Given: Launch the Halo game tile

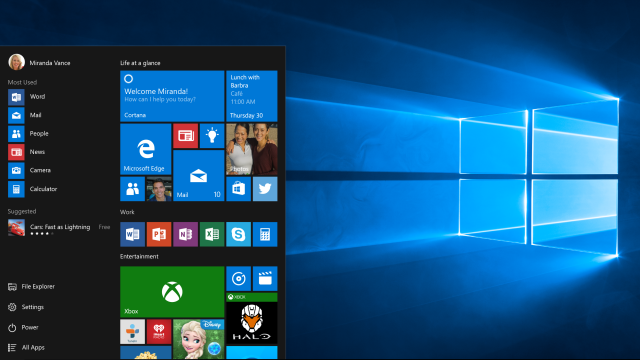Looking at the screenshot, I should tap(252, 318).
